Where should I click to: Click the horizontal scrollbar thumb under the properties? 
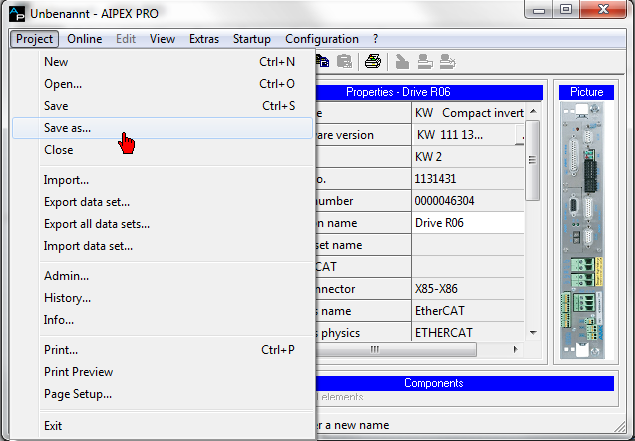pos(396,349)
